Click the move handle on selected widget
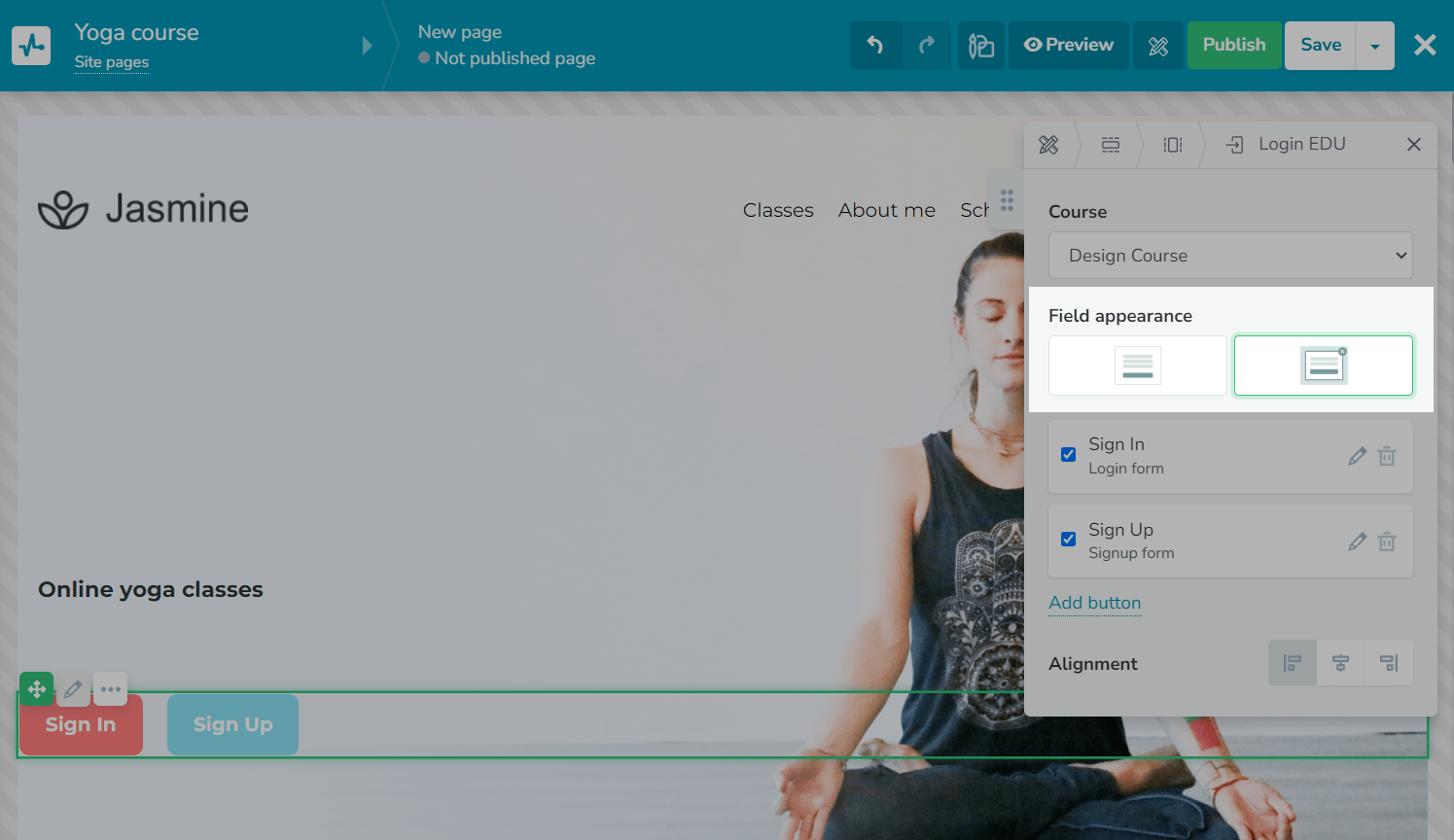Screen dimensions: 1454x840 click(37, 689)
